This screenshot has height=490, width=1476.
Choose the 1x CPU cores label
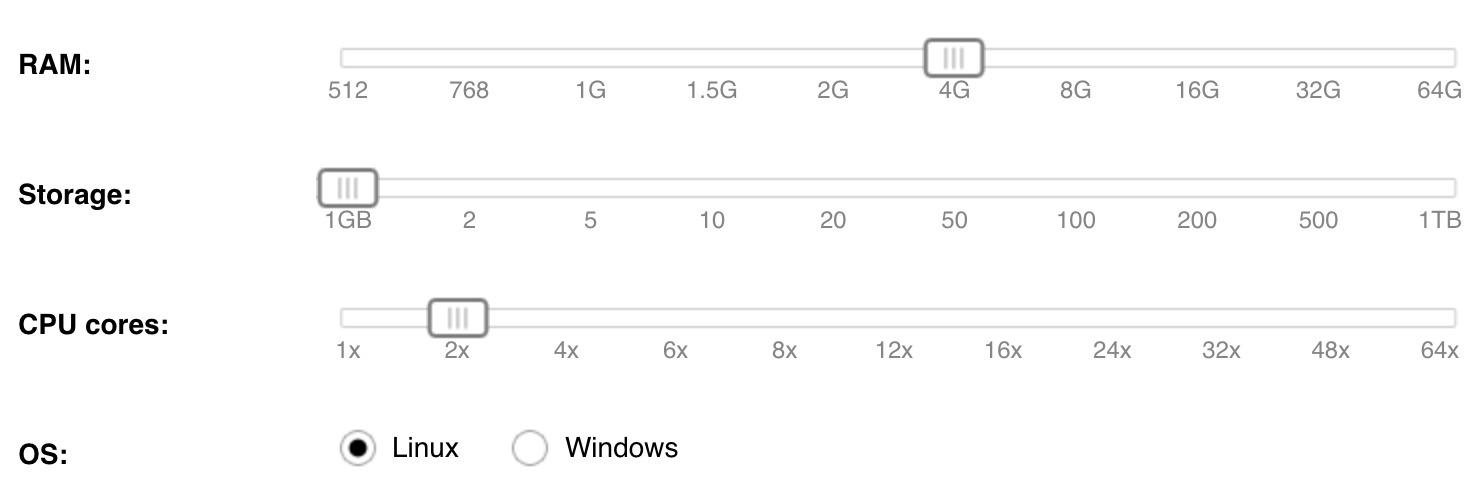(348, 350)
